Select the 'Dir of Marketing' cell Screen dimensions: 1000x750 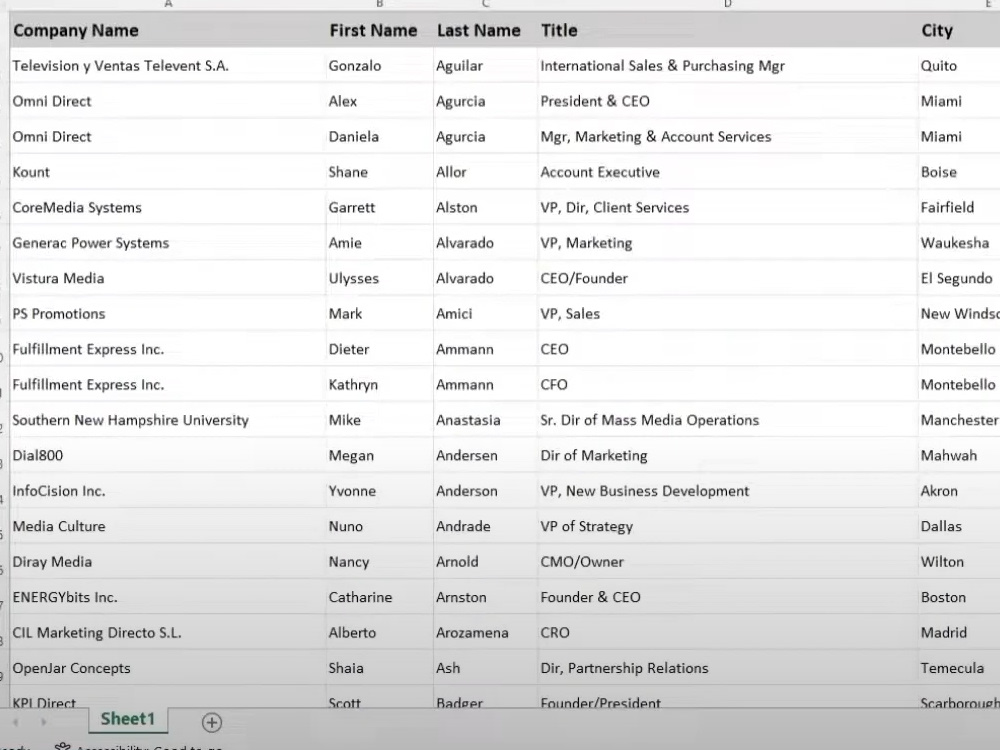[x=727, y=455]
